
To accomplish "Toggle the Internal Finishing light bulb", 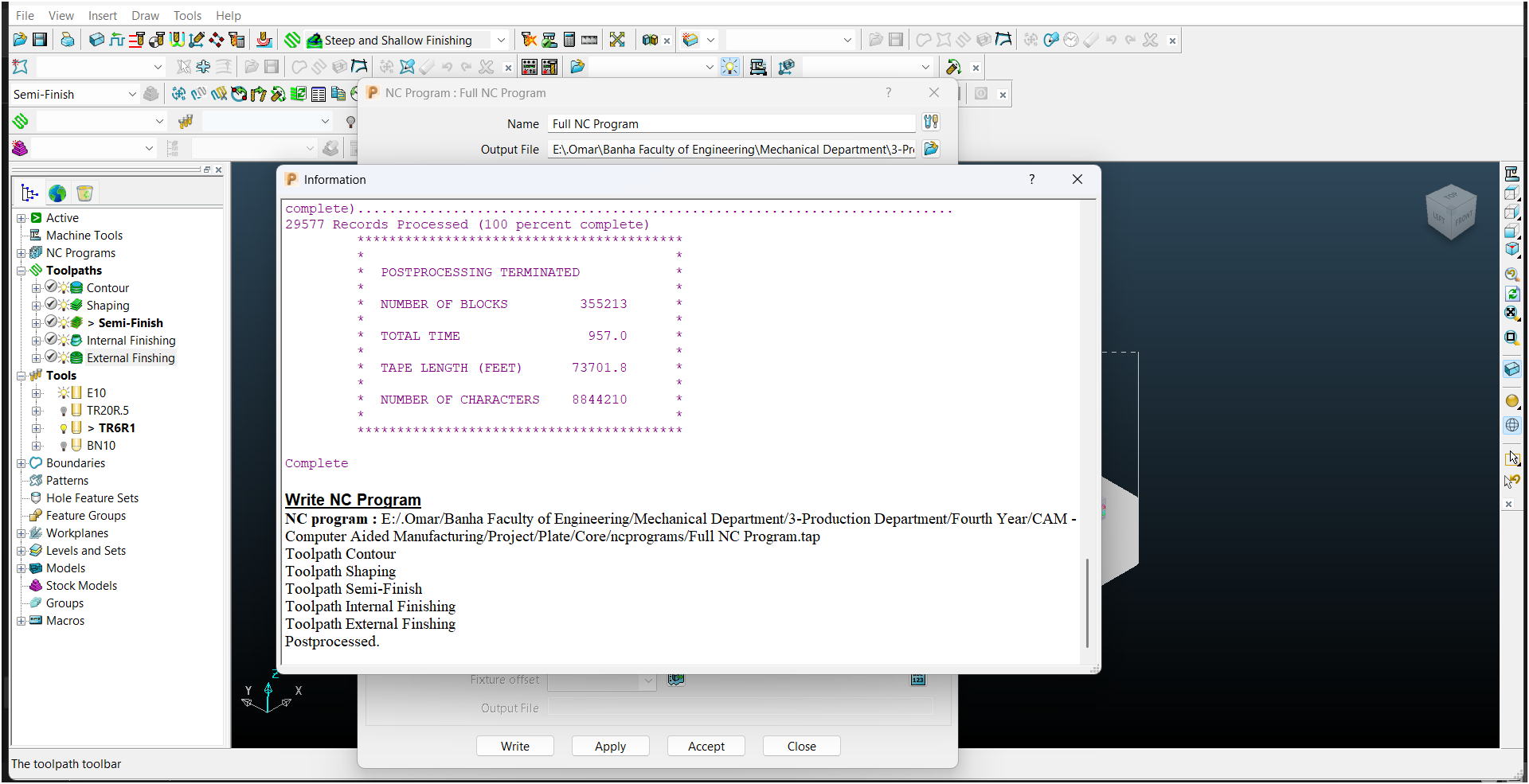I will pos(64,340).
